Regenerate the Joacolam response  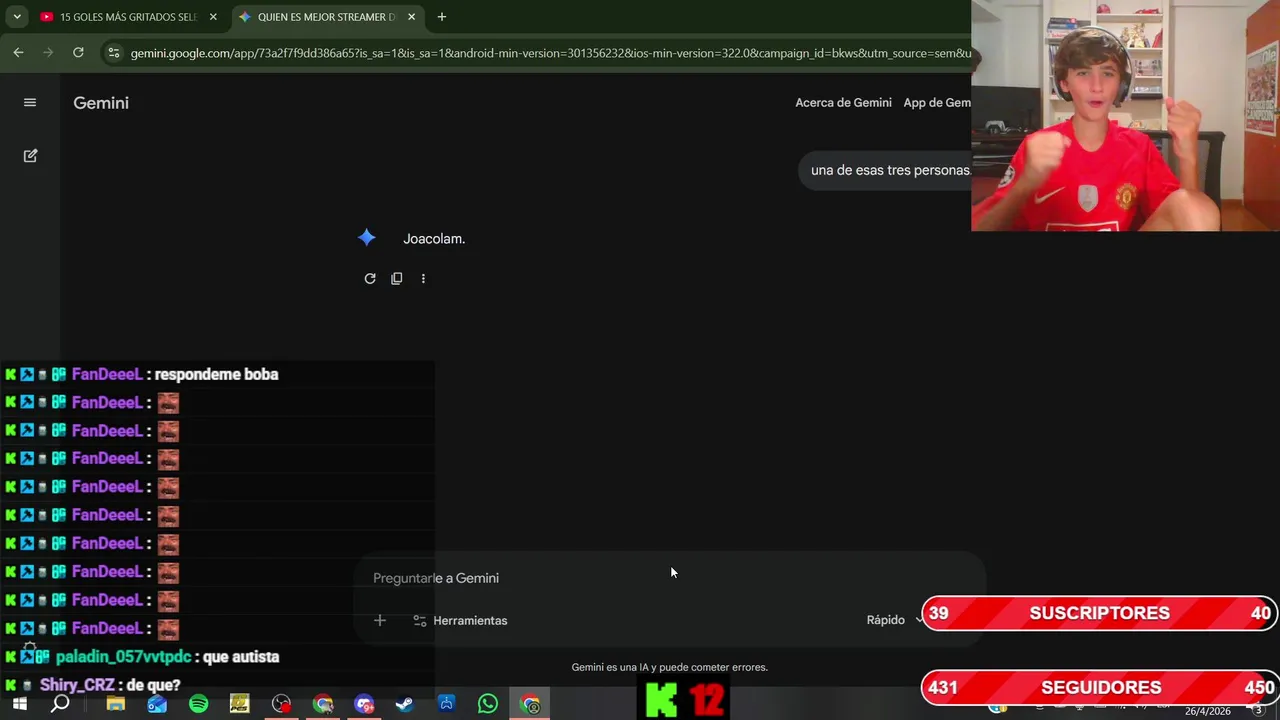pyautogui.click(x=370, y=279)
